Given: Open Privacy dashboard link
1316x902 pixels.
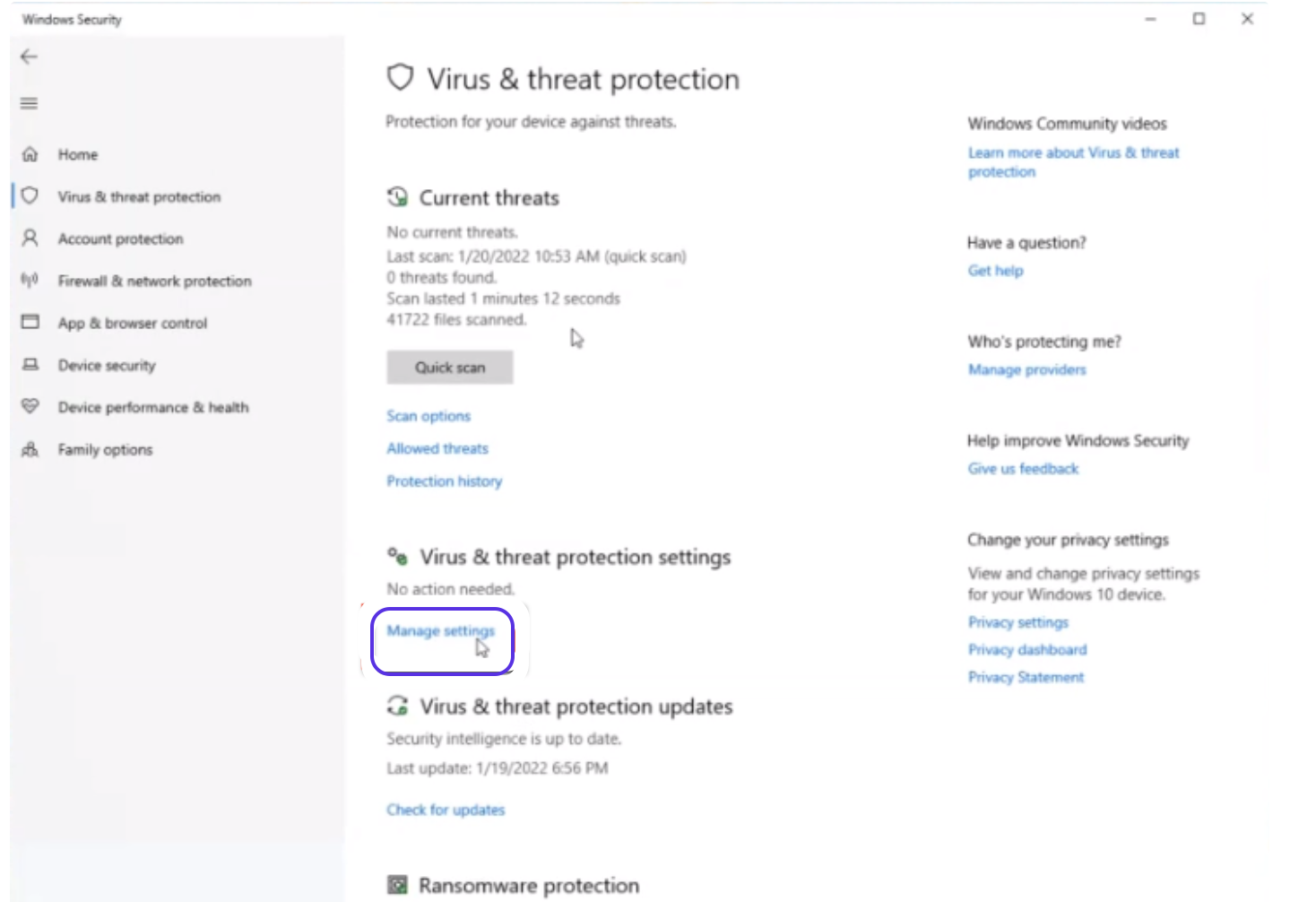Looking at the screenshot, I should point(1026,650).
